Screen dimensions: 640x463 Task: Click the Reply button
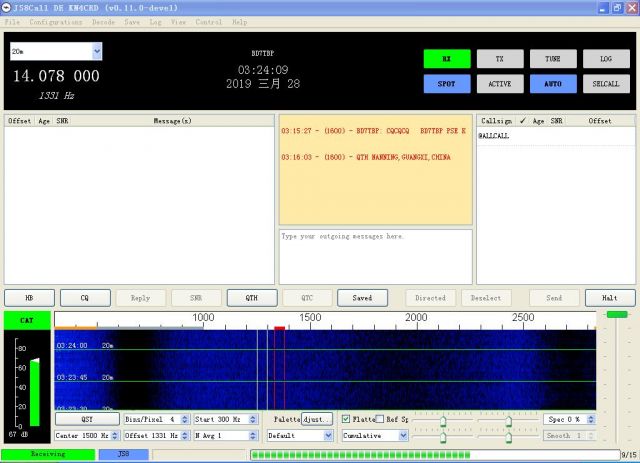pyautogui.click(x=141, y=298)
